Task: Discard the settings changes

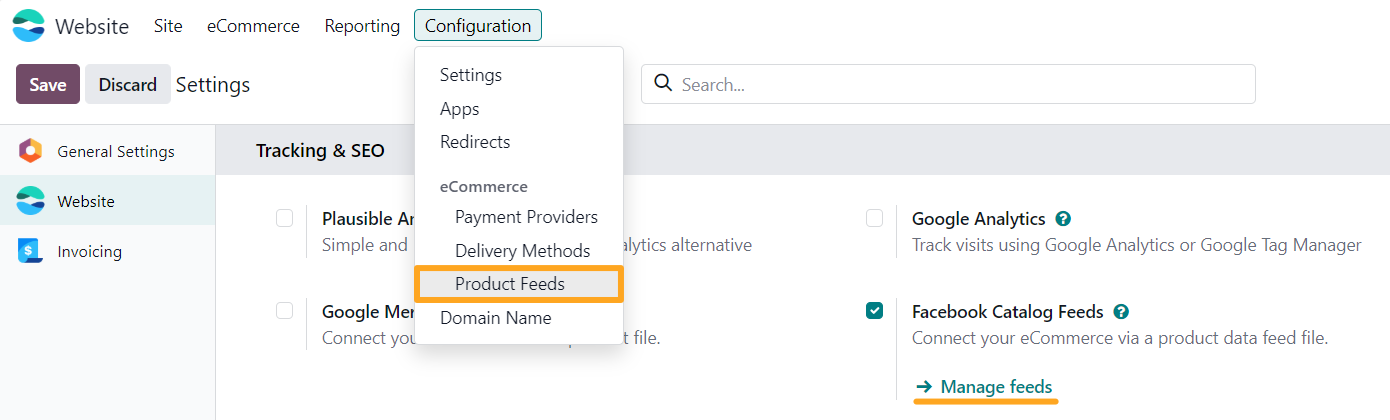Action: tap(128, 85)
